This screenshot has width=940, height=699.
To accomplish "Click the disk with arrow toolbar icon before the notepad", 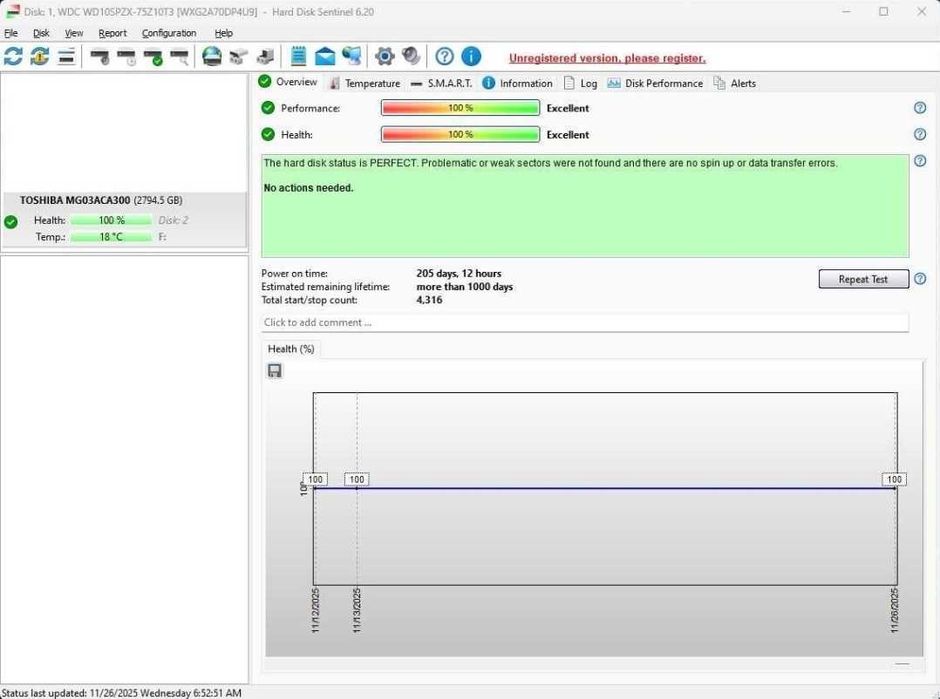I will [265, 57].
